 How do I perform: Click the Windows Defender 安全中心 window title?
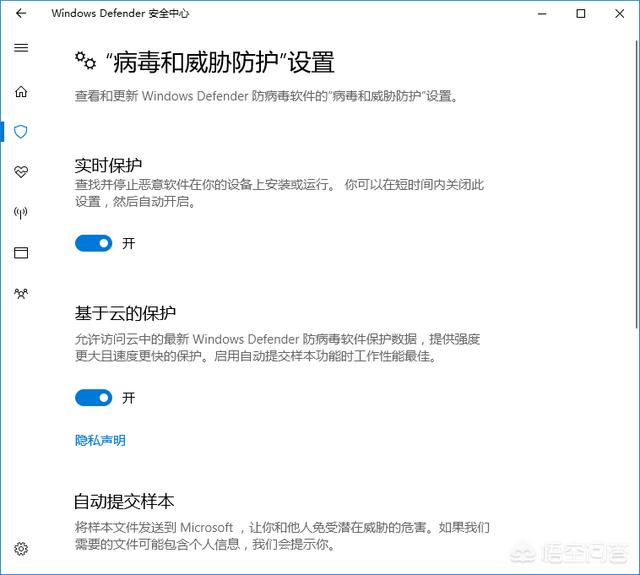click(x=120, y=13)
